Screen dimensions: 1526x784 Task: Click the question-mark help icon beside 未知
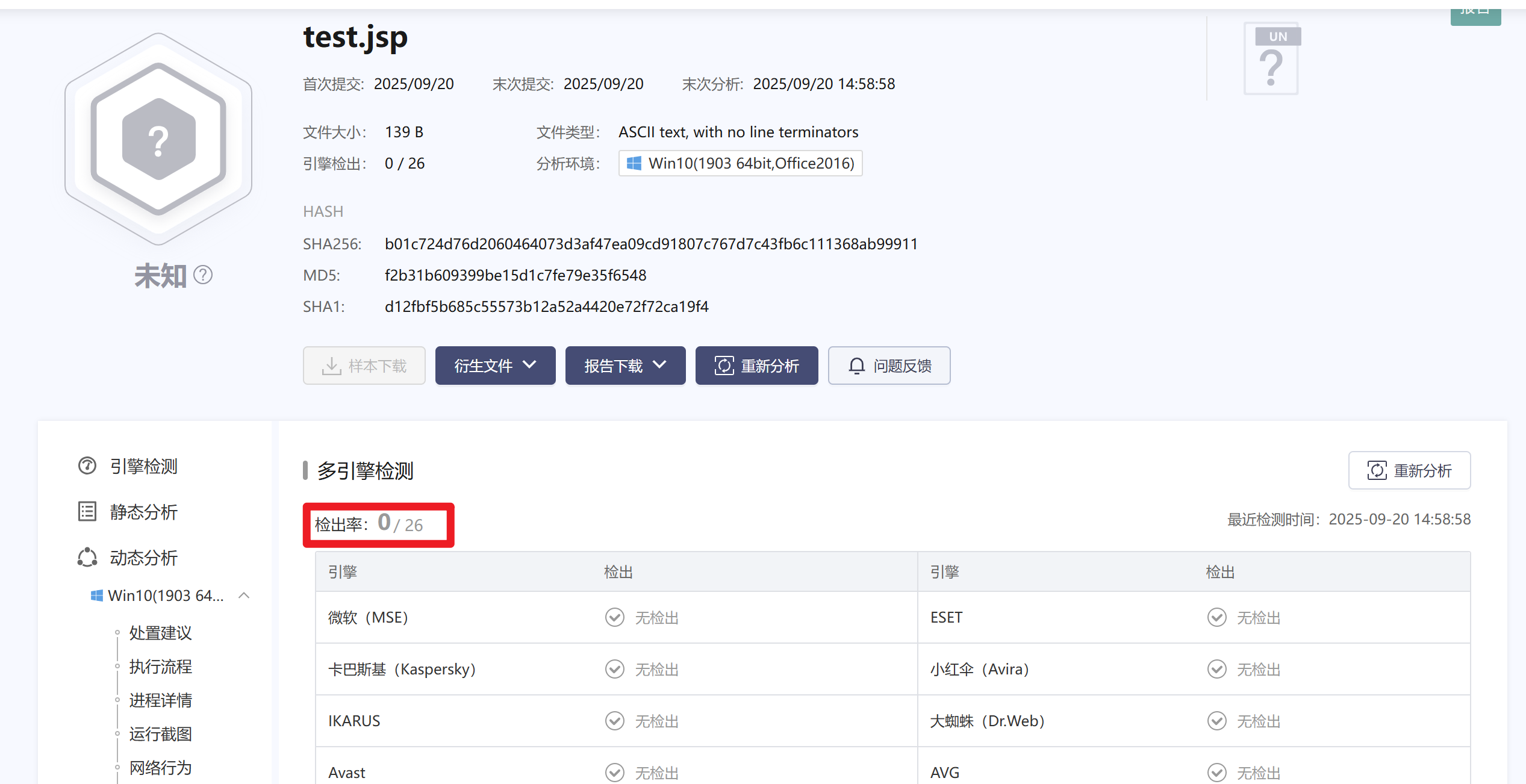[x=203, y=275]
